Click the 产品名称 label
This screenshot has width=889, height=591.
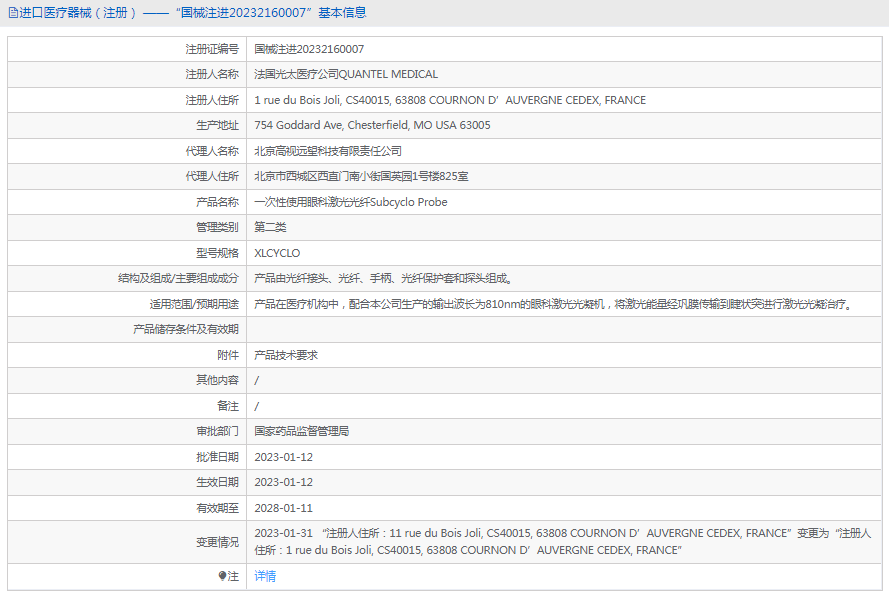pos(217,202)
